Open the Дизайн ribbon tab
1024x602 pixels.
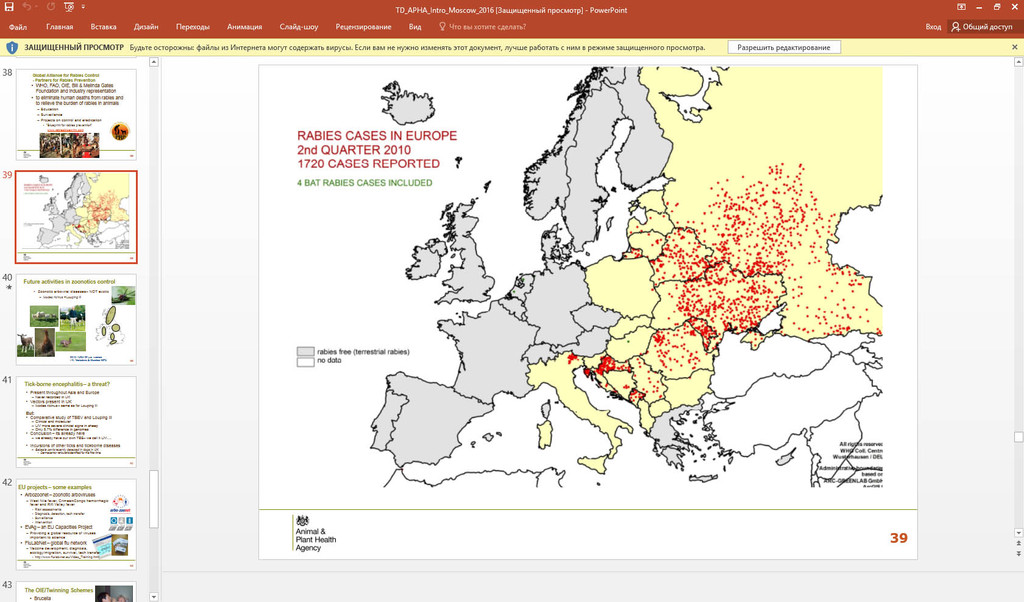coord(146,27)
